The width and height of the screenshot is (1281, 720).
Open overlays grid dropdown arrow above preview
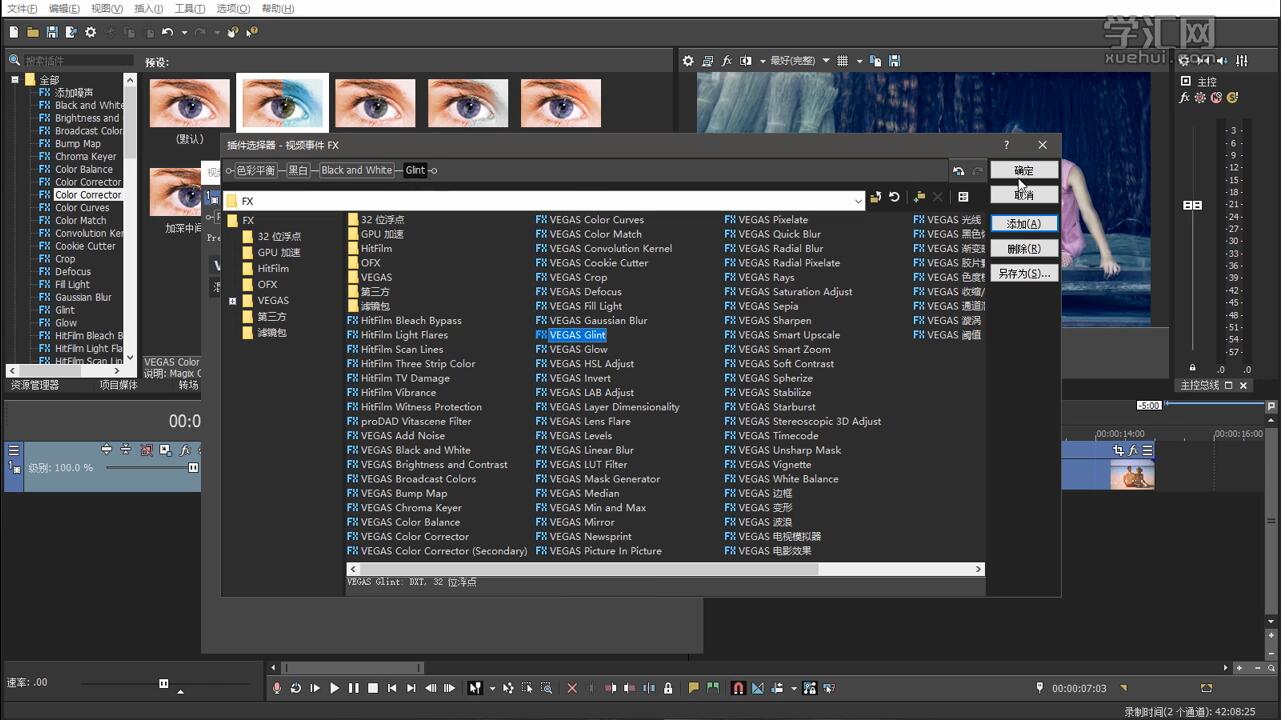tap(858, 61)
